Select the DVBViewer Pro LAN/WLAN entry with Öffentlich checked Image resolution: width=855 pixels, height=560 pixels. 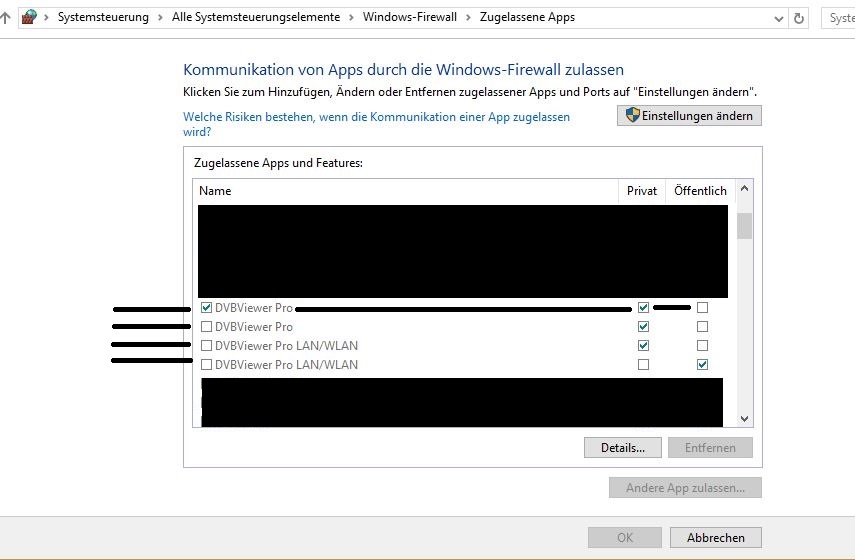click(x=286, y=364)
